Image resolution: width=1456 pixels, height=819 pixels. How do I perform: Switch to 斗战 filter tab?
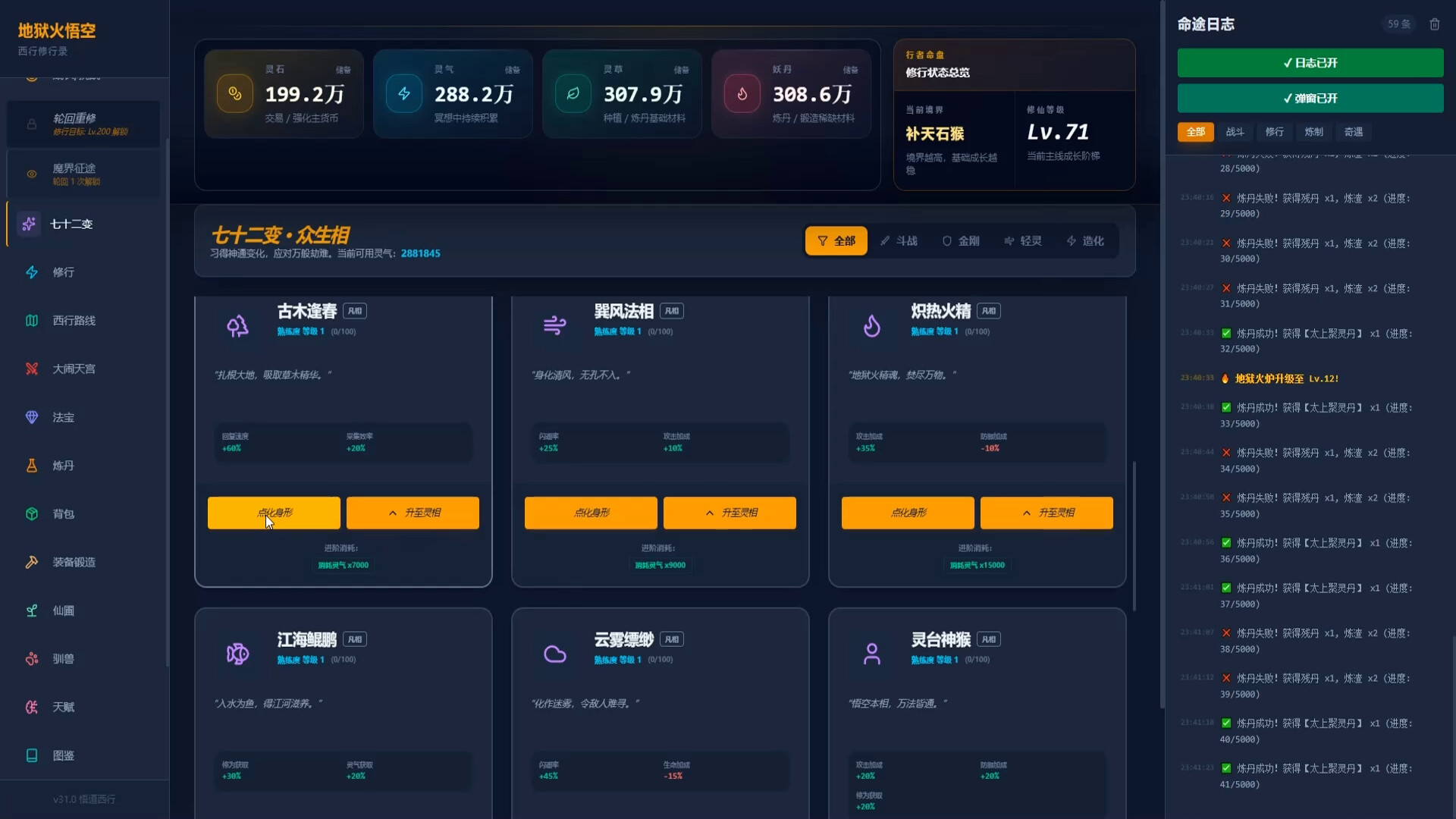pyautogui.click(x=899, y=241)
